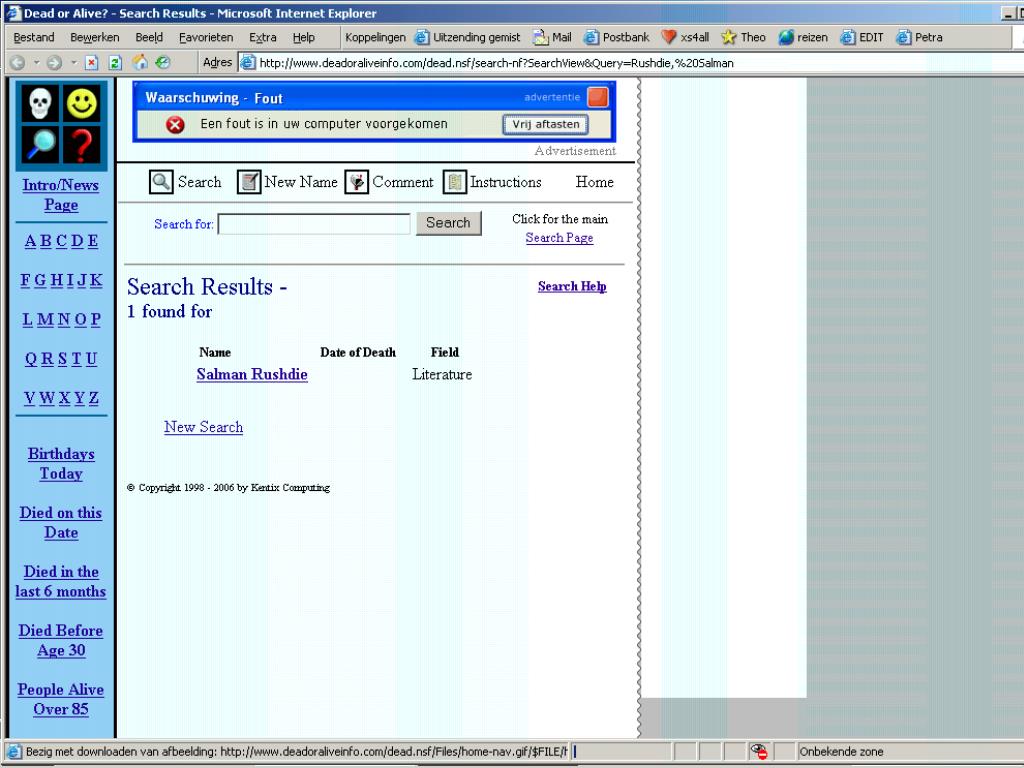Open the Died Before Age 30 link
1024x768 pixels.
pyautogui.click(x=61, y=640)
